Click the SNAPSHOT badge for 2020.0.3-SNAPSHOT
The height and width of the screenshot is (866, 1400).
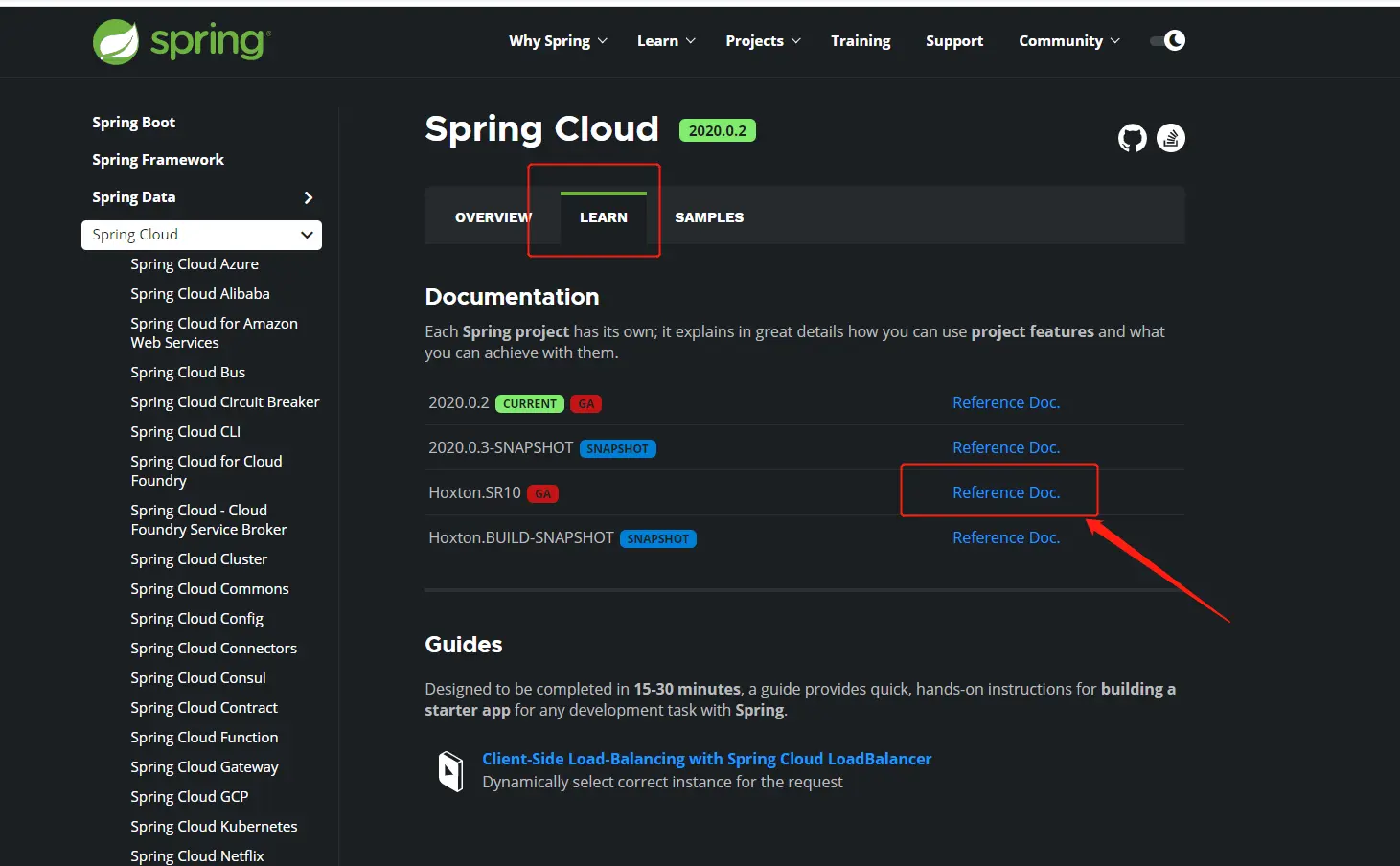[618, 448]
